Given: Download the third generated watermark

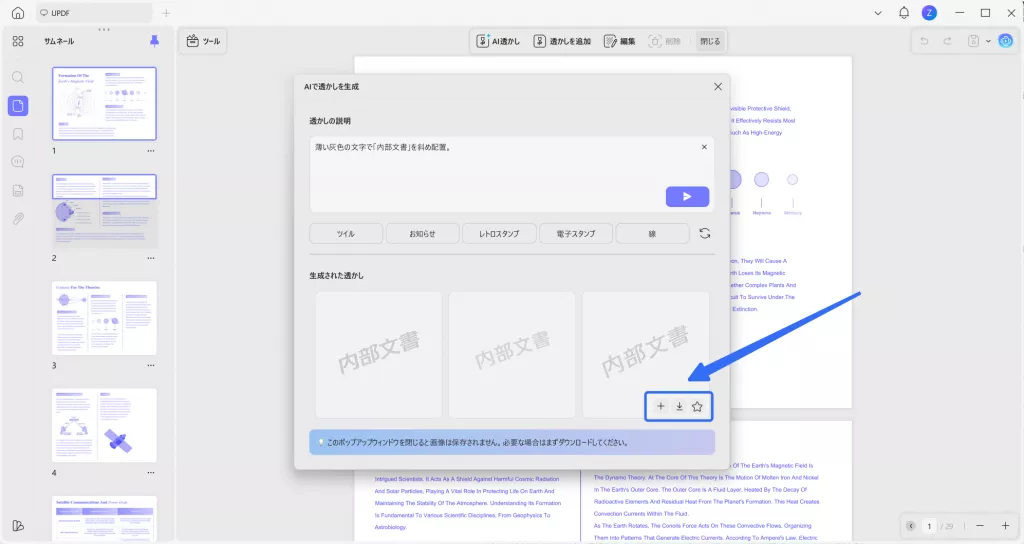Looking at the screenshot, I should [x=679, y=406].
